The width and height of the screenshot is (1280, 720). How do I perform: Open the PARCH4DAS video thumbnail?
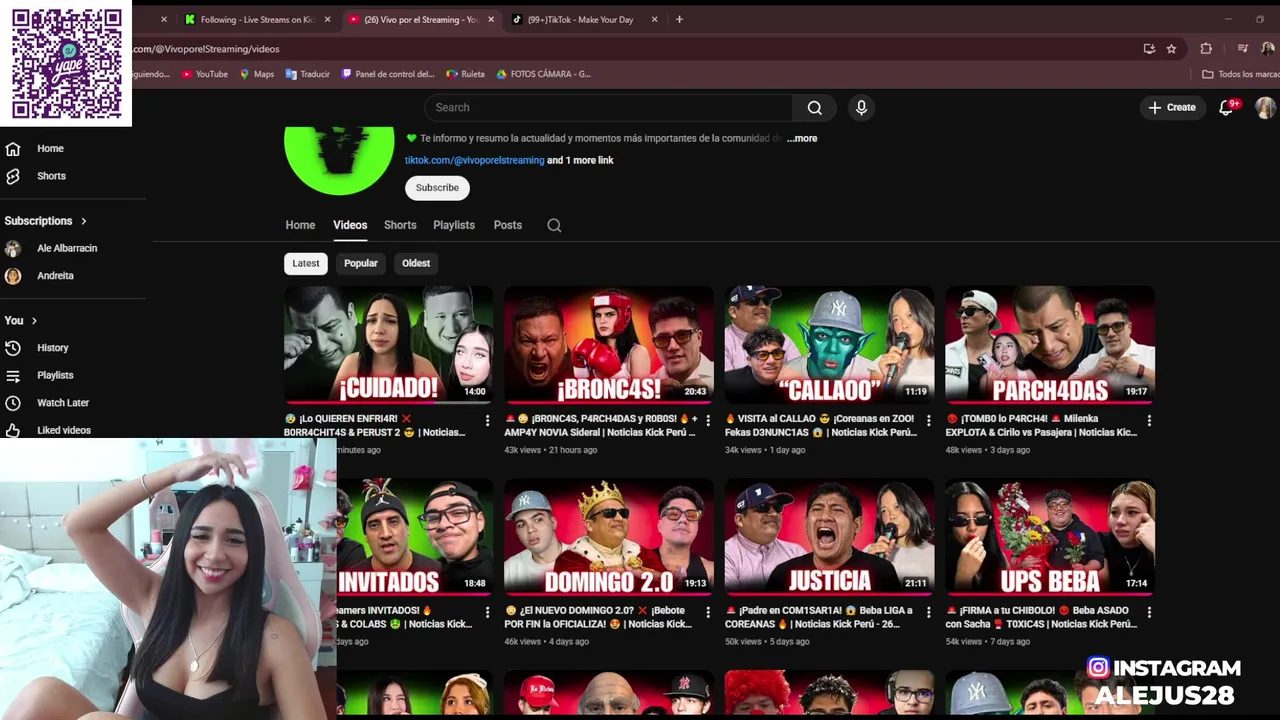(x=1050, y=345)
